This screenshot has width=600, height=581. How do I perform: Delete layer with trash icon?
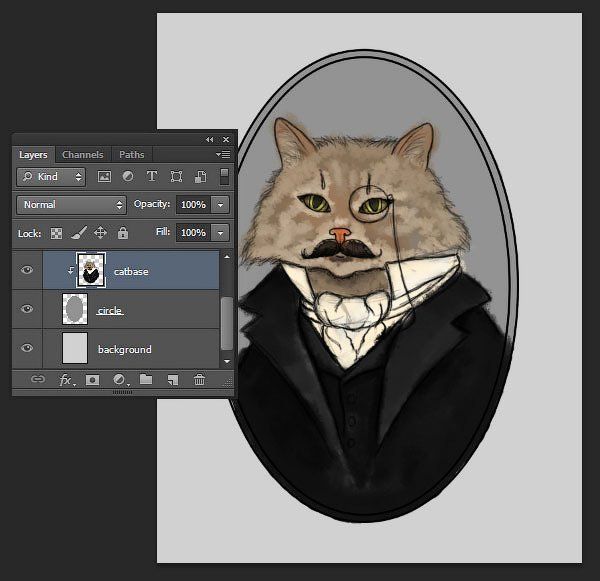199,379
